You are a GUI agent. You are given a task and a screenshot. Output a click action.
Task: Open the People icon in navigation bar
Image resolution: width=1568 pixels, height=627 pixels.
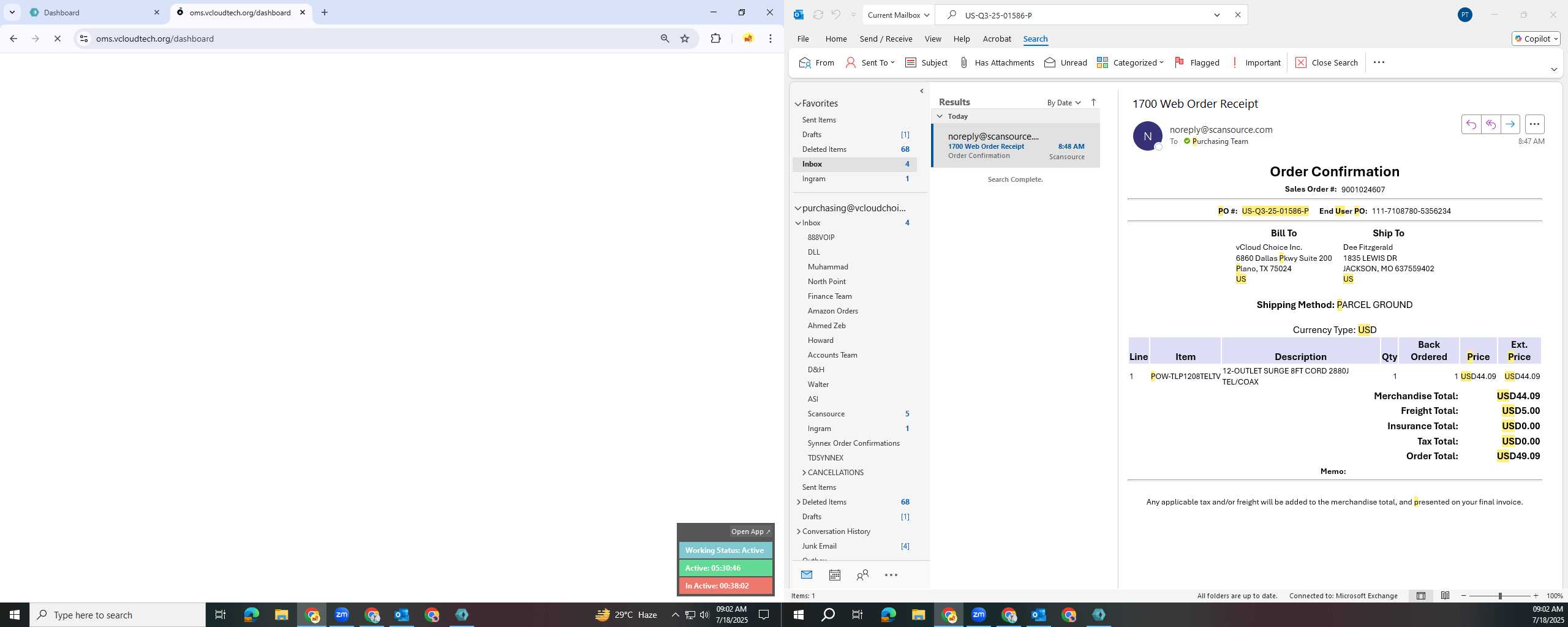(x=862, y=575)
